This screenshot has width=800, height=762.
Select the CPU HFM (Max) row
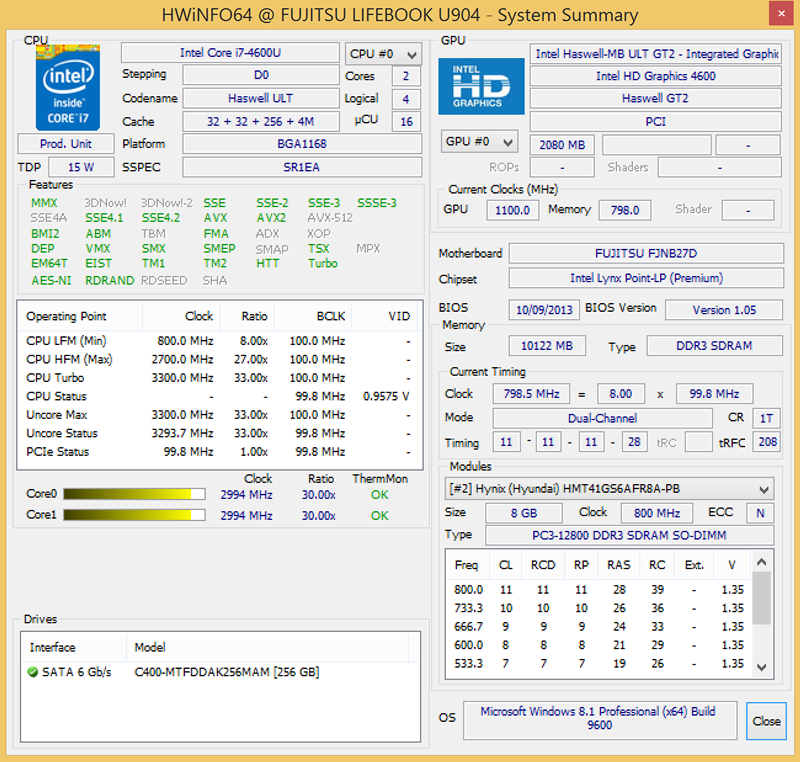coord(219,360)
